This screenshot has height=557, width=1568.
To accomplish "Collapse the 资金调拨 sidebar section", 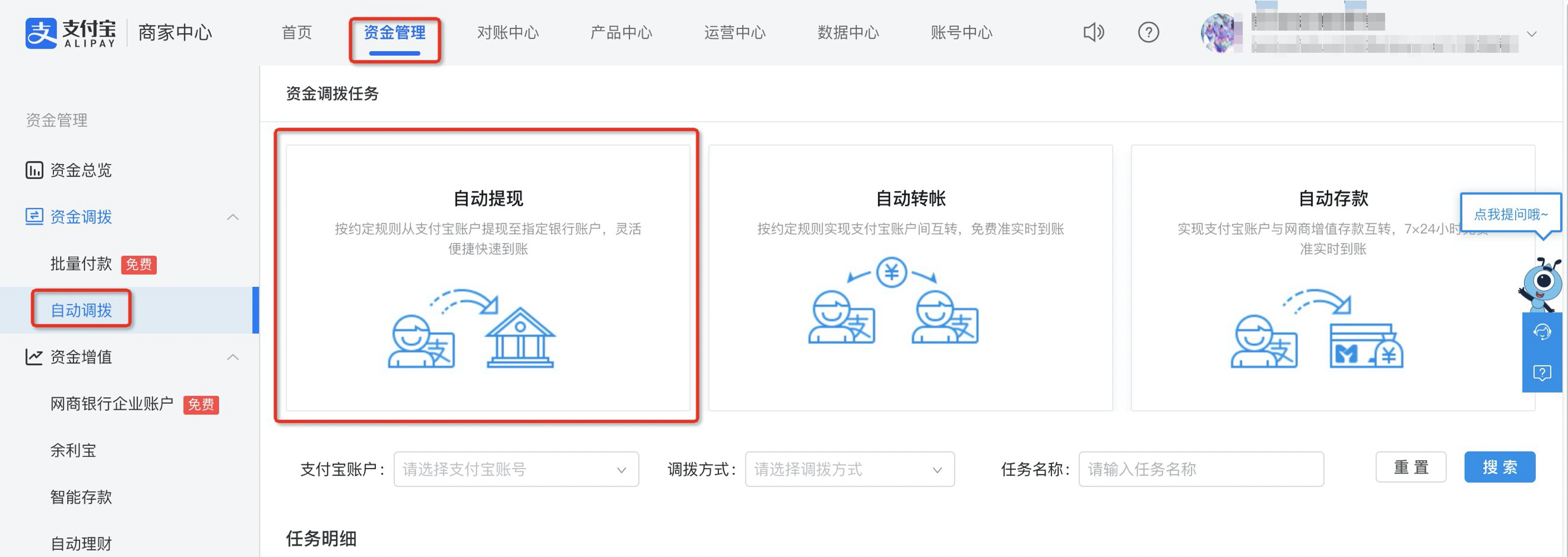I will [x=233, y=217].
